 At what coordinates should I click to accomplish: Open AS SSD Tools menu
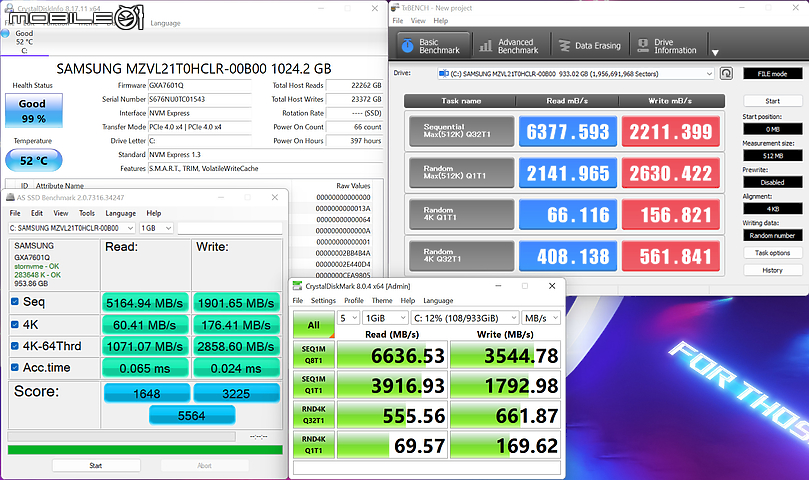[87, 213]
